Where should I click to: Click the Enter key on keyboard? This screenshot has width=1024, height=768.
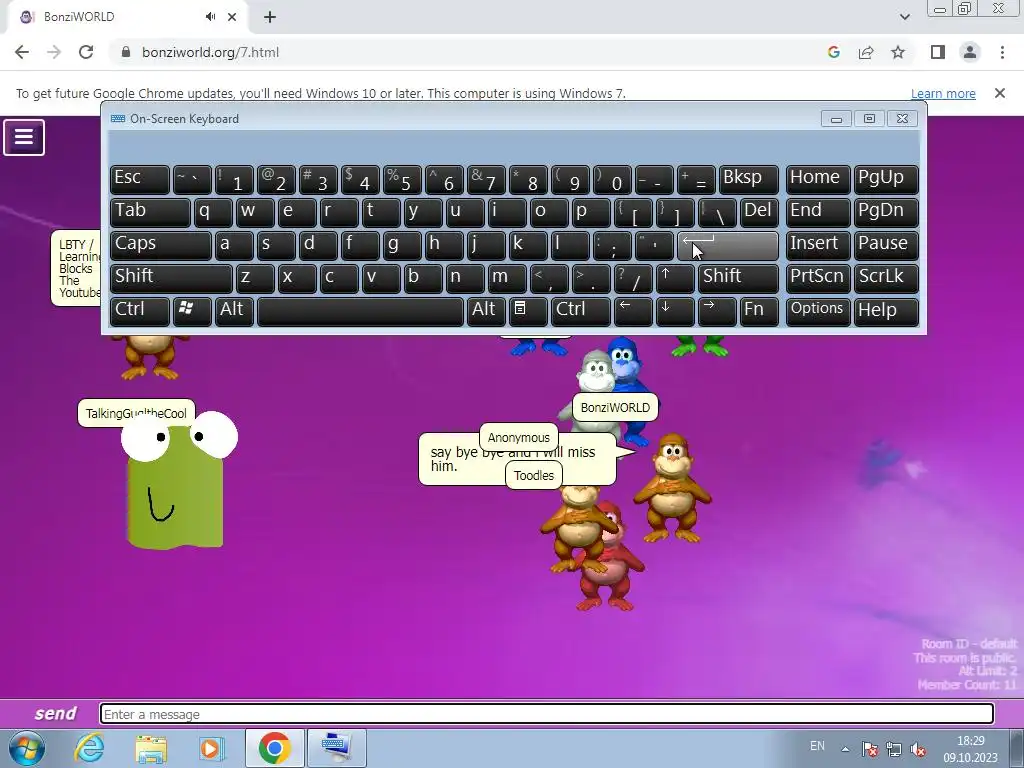pos(728,245)
